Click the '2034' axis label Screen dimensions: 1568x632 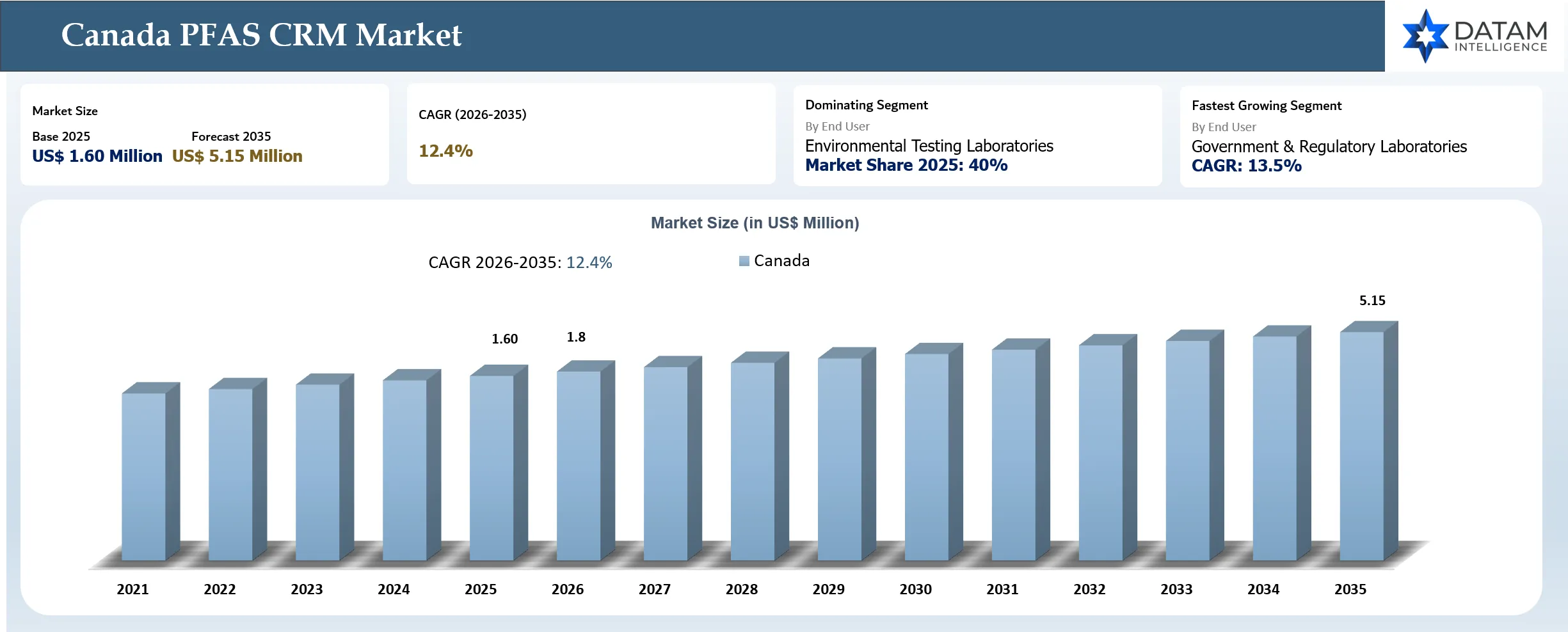[1263, 589]
